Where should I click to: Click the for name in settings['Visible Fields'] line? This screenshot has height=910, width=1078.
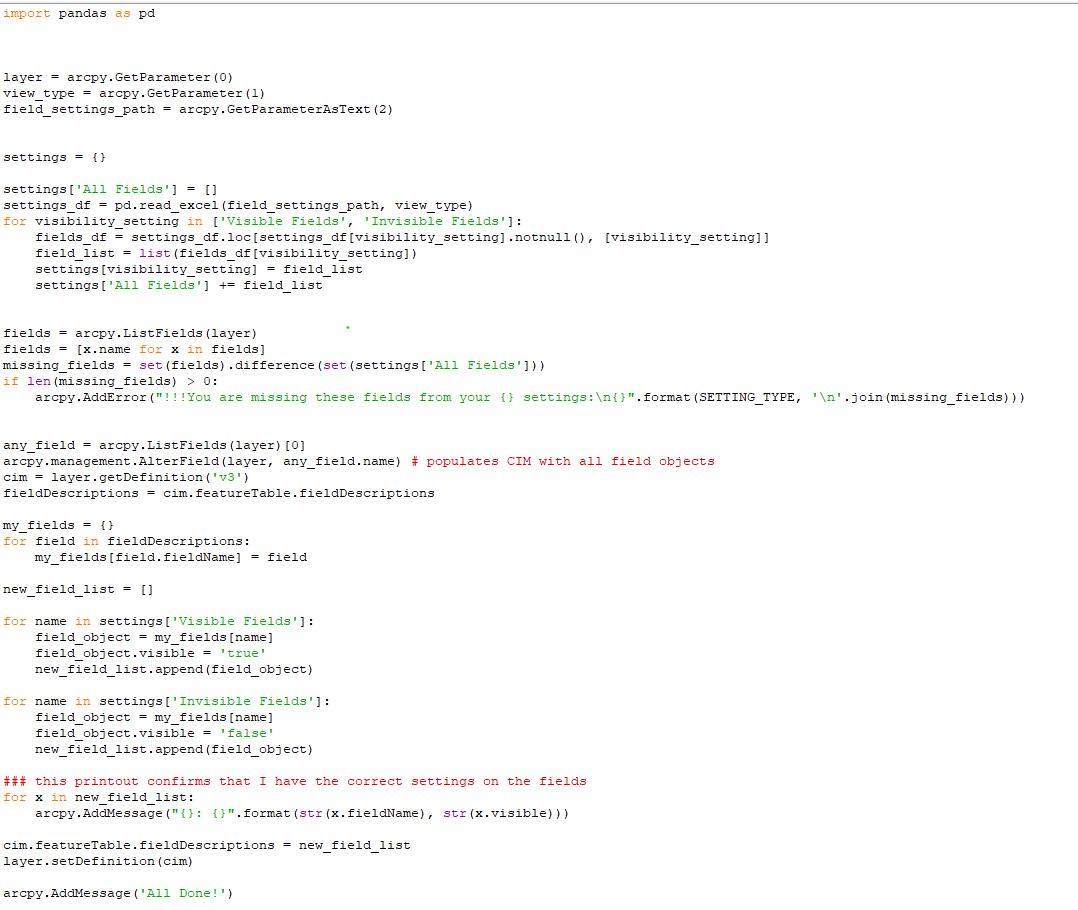pos(158,621)
